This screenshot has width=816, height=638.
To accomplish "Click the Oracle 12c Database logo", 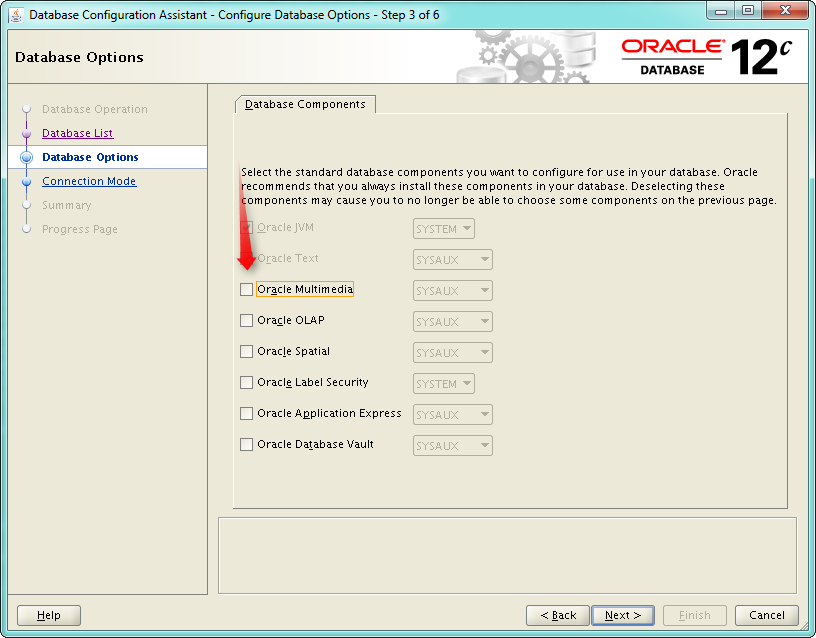I will [x=706, y=57].
